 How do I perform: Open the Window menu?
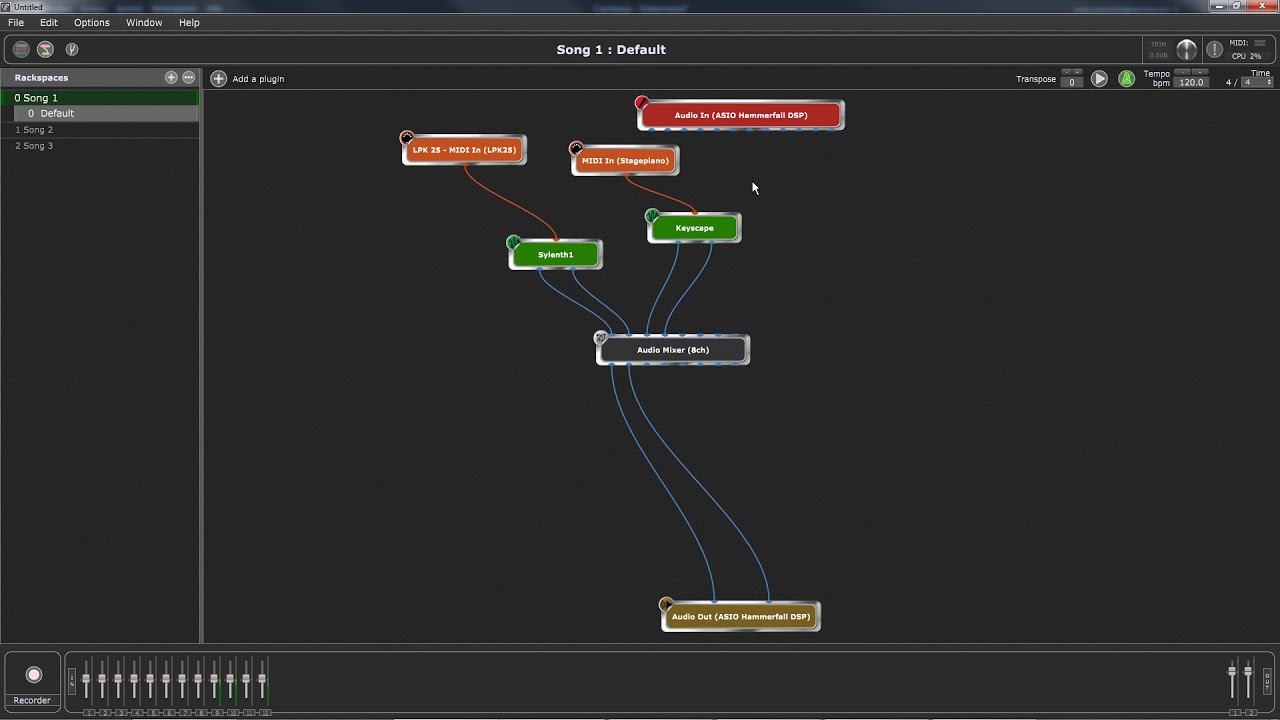click(x=144, y=22)
